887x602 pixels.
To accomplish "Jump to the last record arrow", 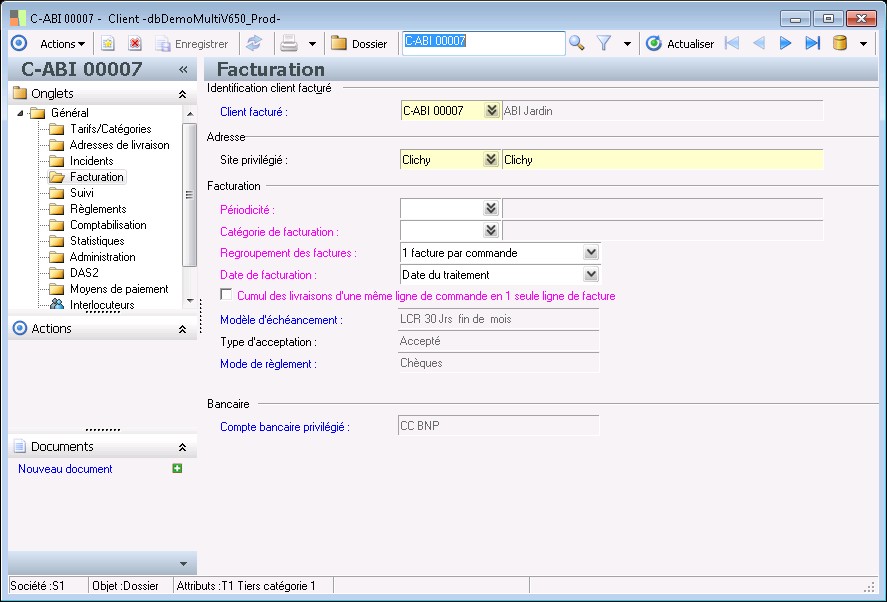I will pyautogui.click(x=812, y=43).
